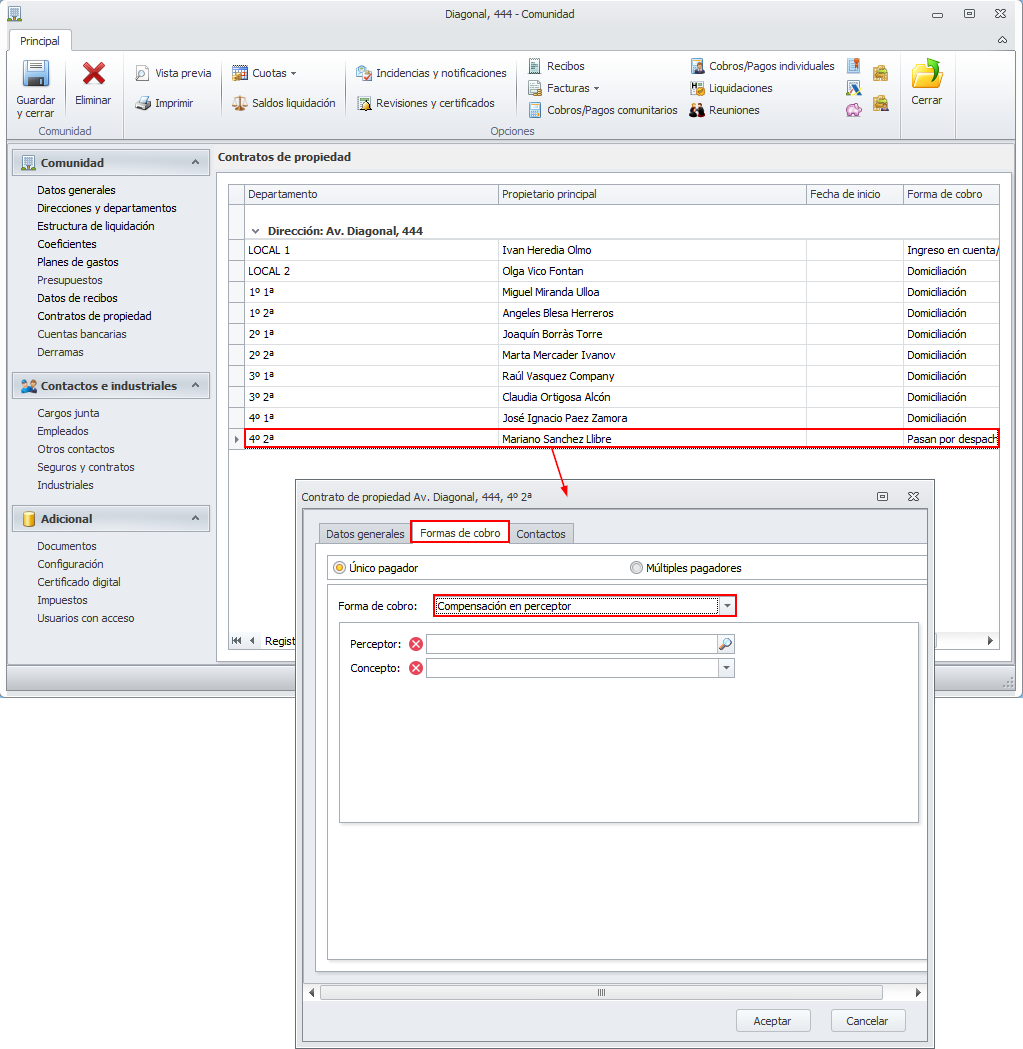This screenshot has height=1049, width=1023.
Task: Open the Facturas dropdown menu
Action: [x=563, y=88]
